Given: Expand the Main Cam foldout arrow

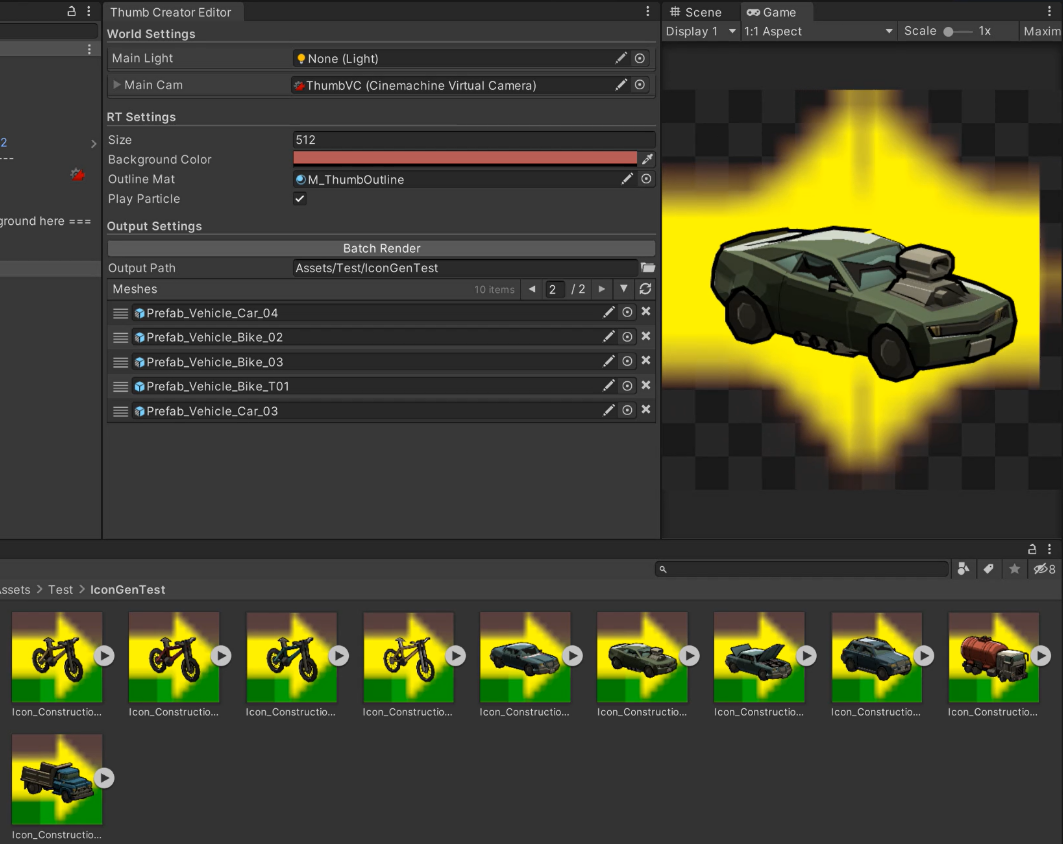Looking at the screenshot, I should pos(117,85).
